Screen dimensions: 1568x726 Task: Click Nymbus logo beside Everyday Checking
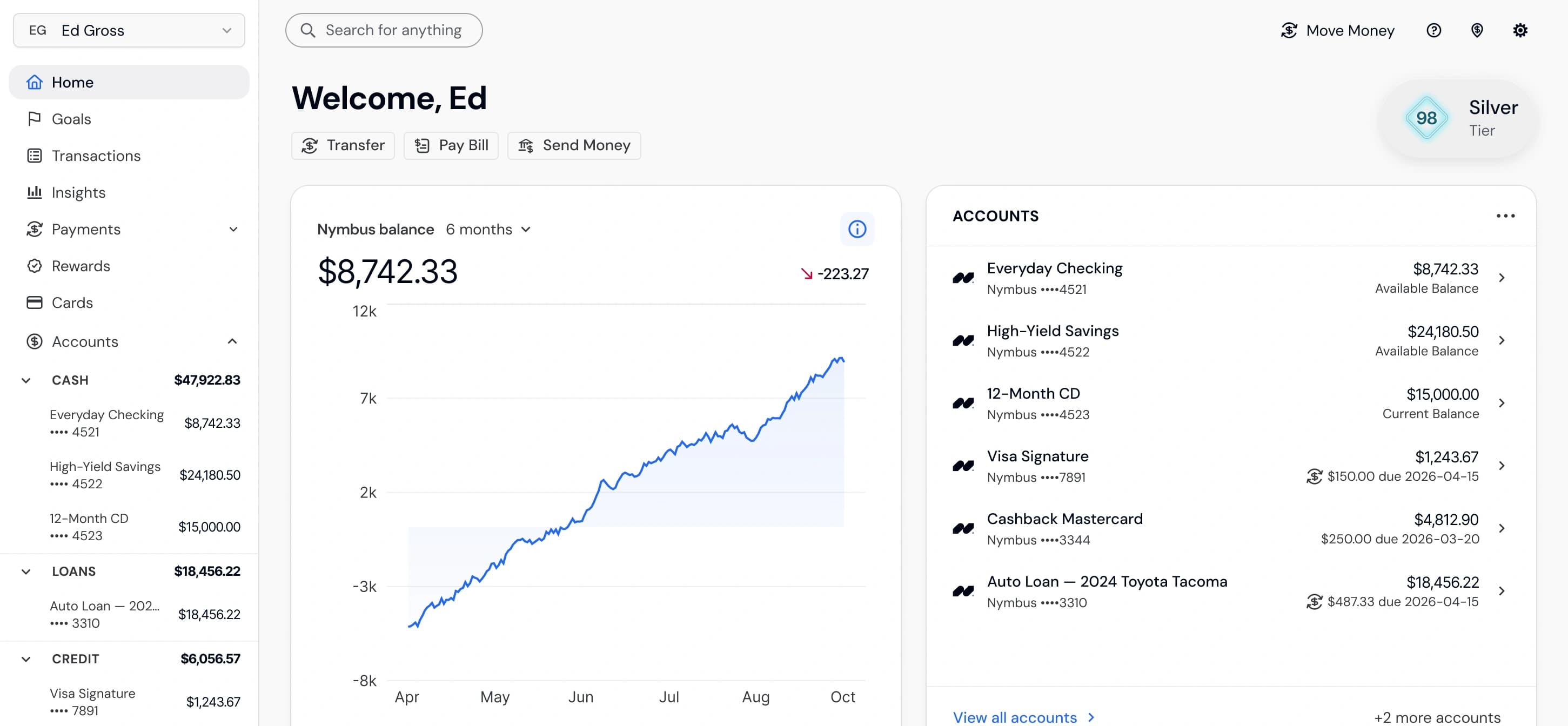click(x=963, y=278)
